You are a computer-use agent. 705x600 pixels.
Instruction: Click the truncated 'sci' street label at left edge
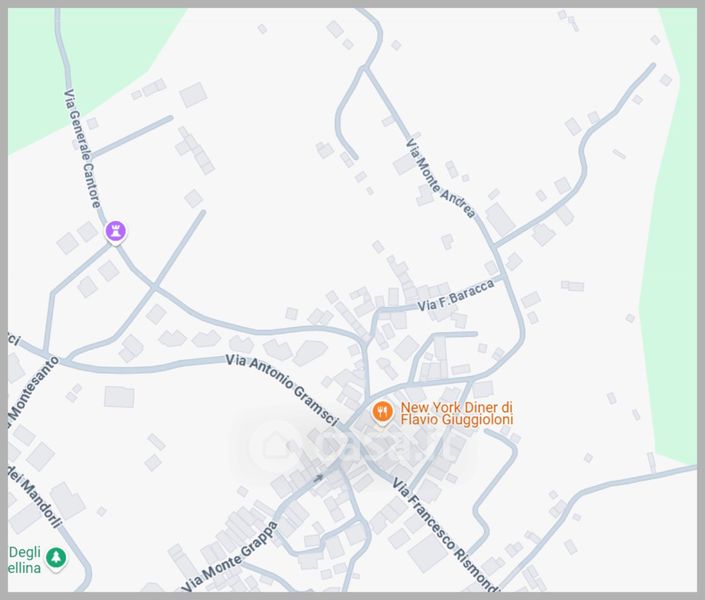pyautogui.click(x=14, y=340)
